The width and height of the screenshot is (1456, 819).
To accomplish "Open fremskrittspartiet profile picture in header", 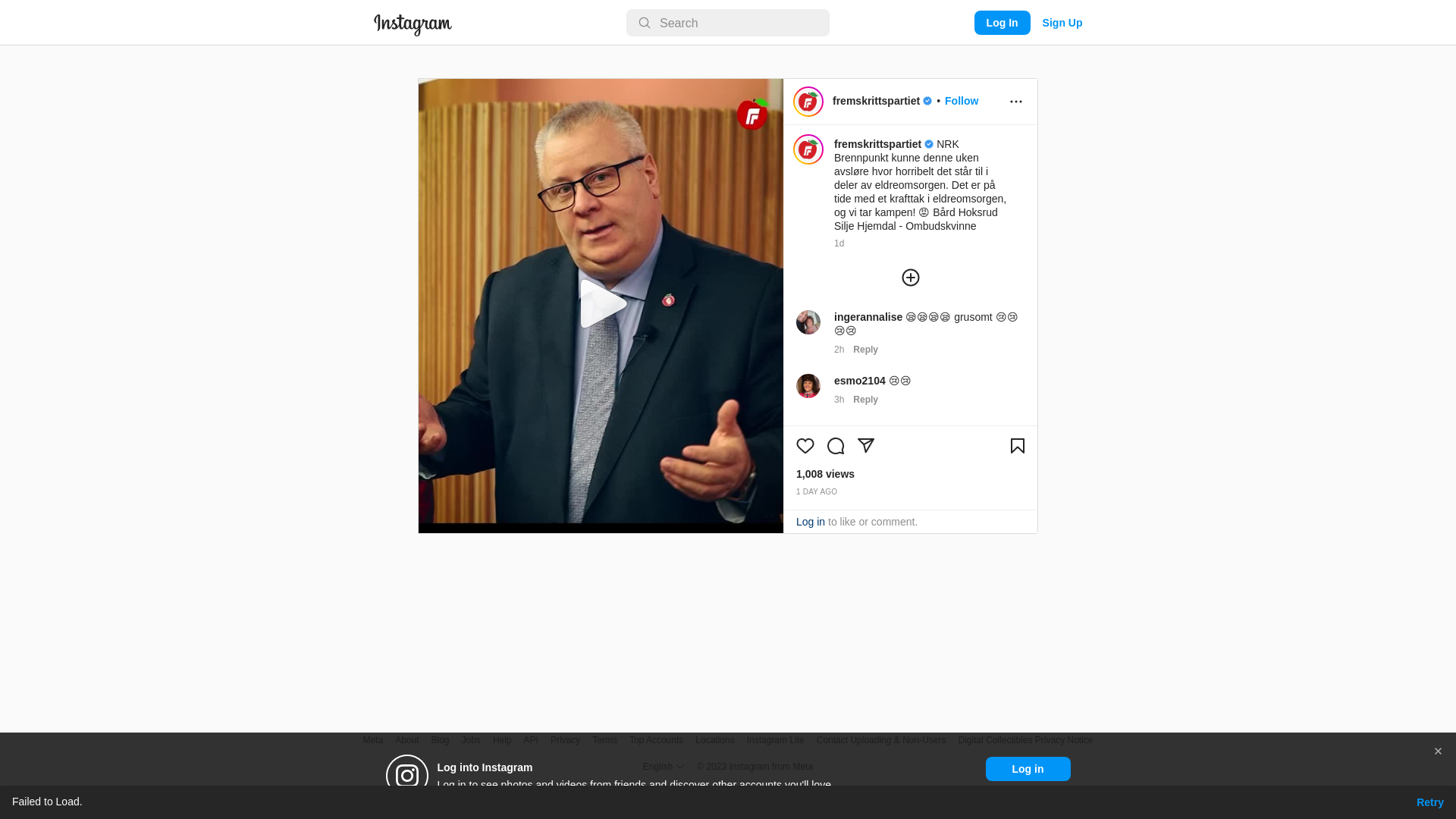I will [x=808, y=102].
